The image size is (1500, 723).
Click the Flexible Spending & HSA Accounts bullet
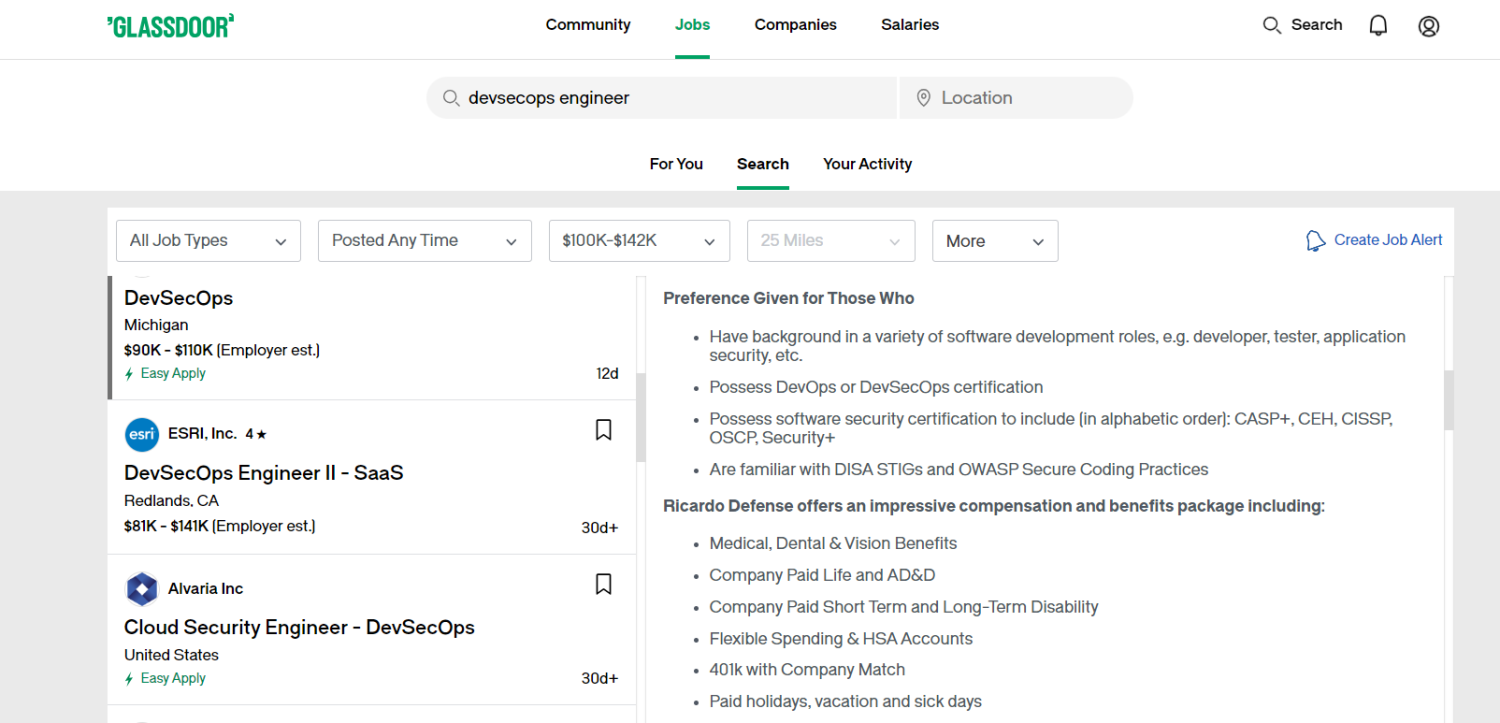[841, 638]
